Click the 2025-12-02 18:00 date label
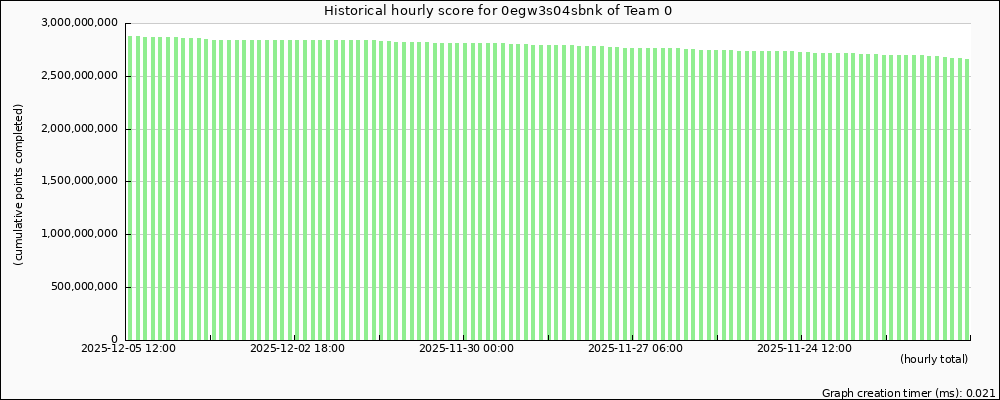The image size is (1000, 400). pos(297,349)
